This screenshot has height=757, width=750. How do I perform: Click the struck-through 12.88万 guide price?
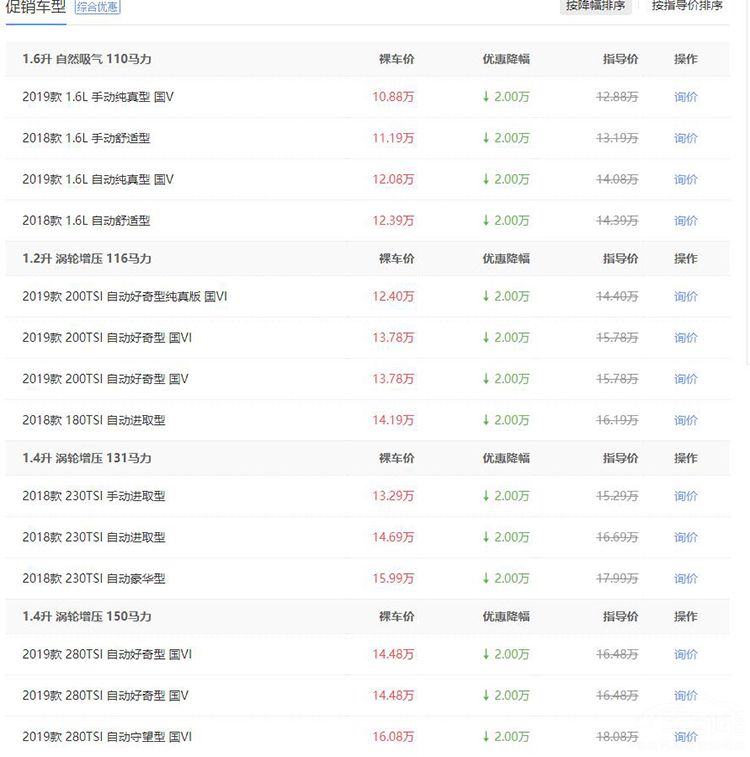(617, 97)
